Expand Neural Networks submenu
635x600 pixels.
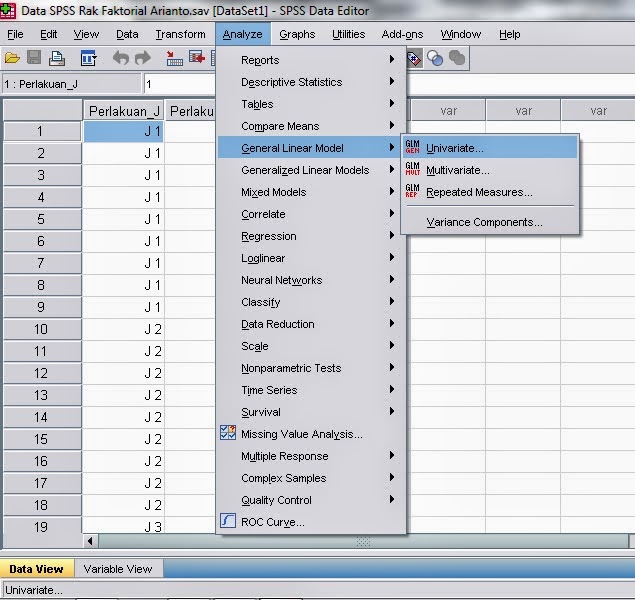311,280
